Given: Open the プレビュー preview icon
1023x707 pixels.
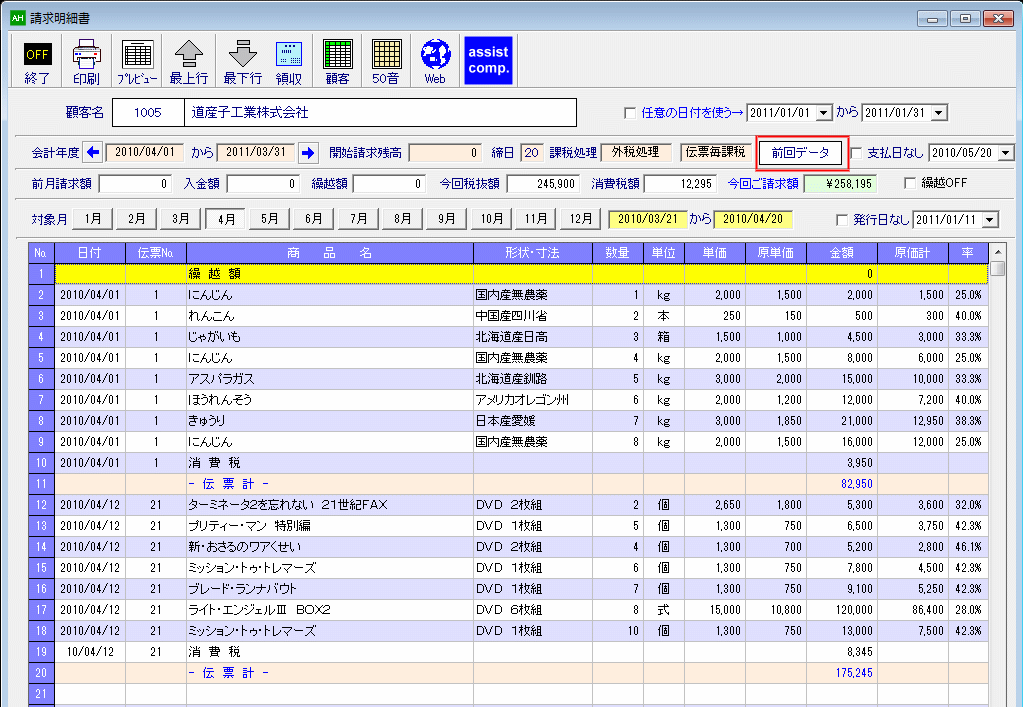Looking at the screenshot, I should click(x=137, y=59).
